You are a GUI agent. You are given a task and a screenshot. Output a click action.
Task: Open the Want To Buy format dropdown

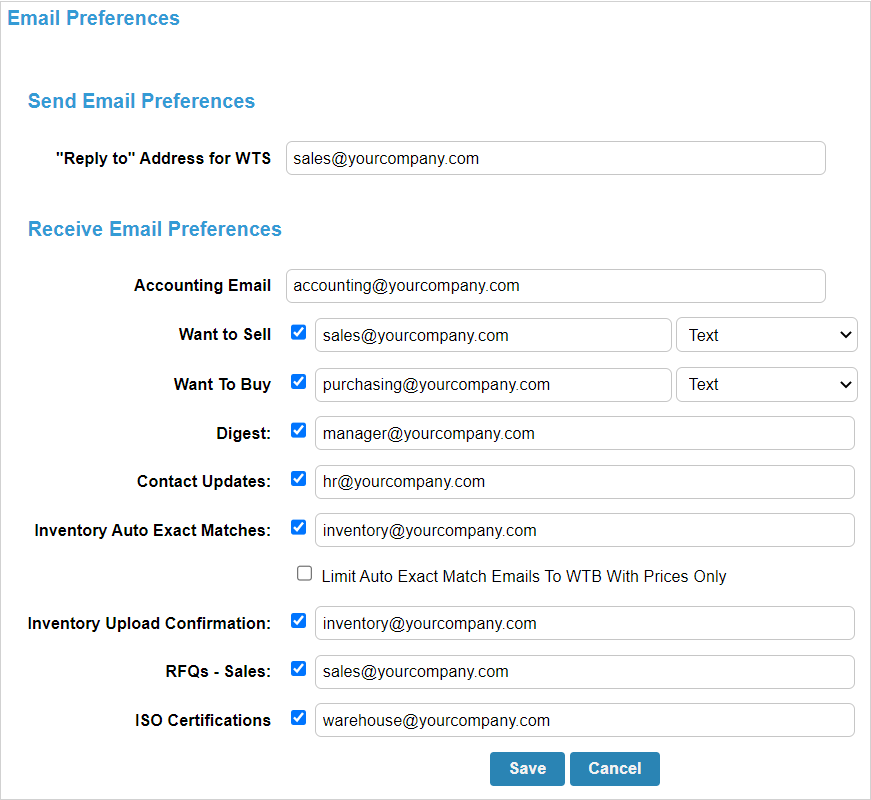click(x=766, y=384)
